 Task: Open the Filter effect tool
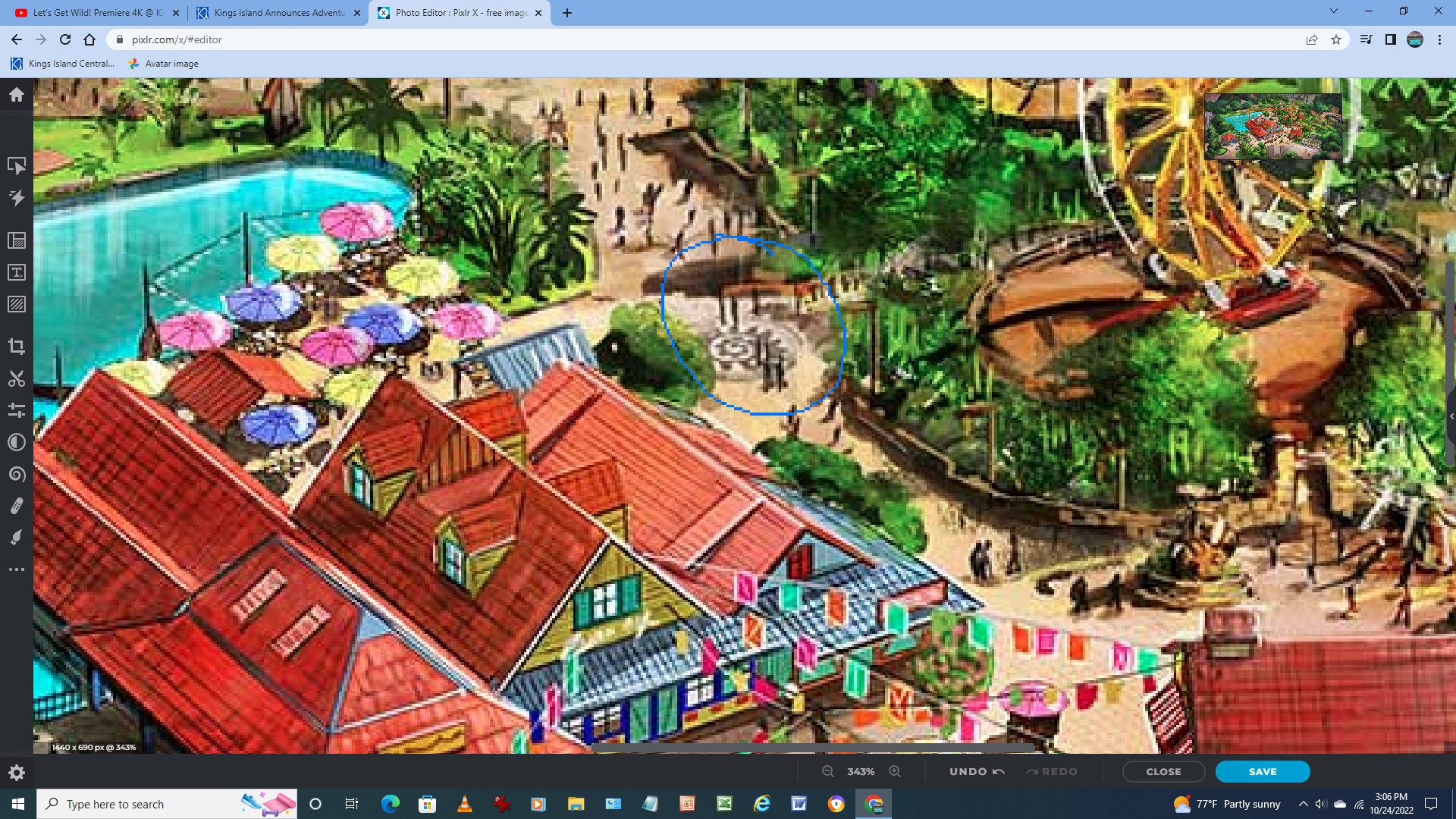(x=17, y=442)
